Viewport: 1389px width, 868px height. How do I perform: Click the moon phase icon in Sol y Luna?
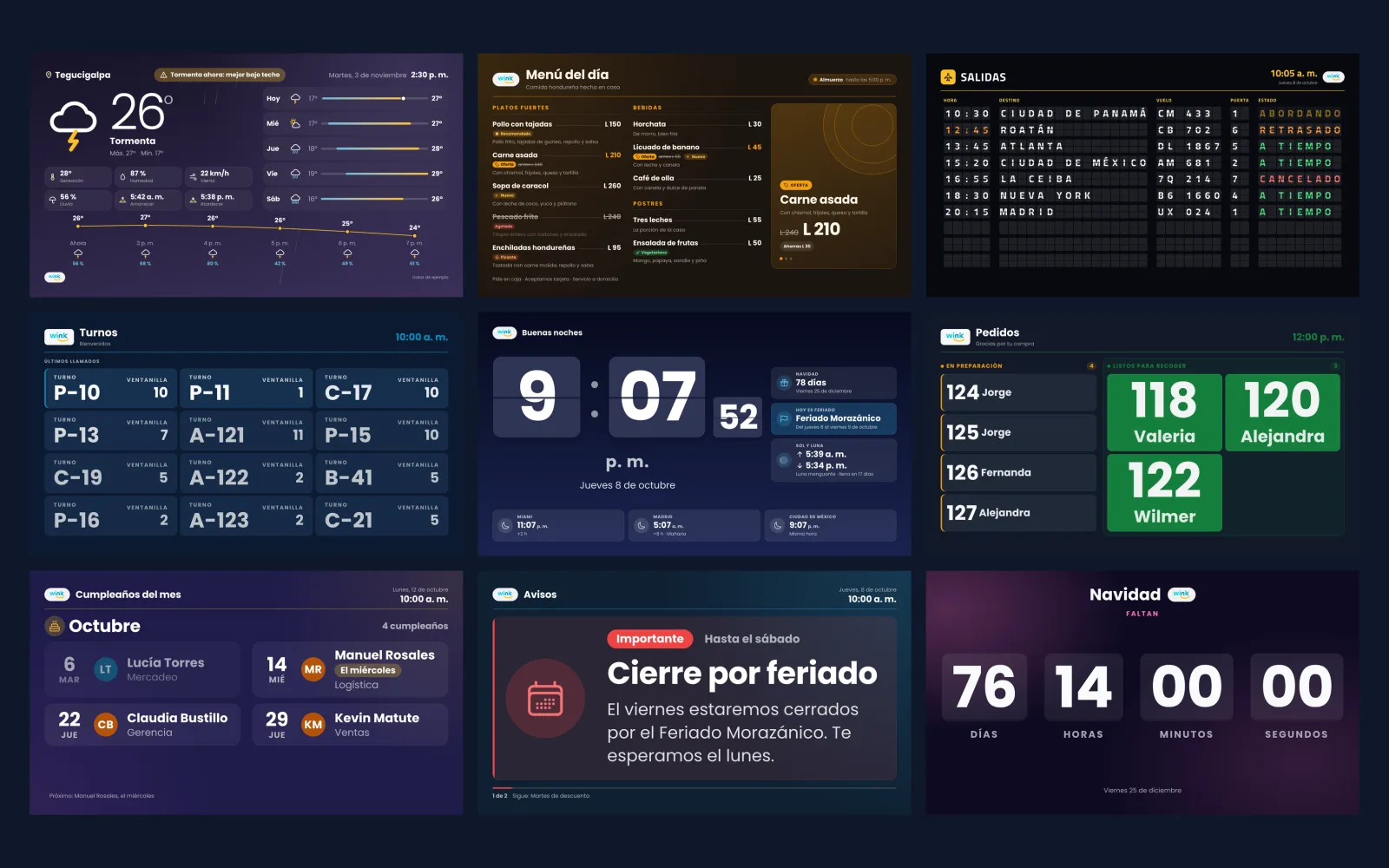784,460
